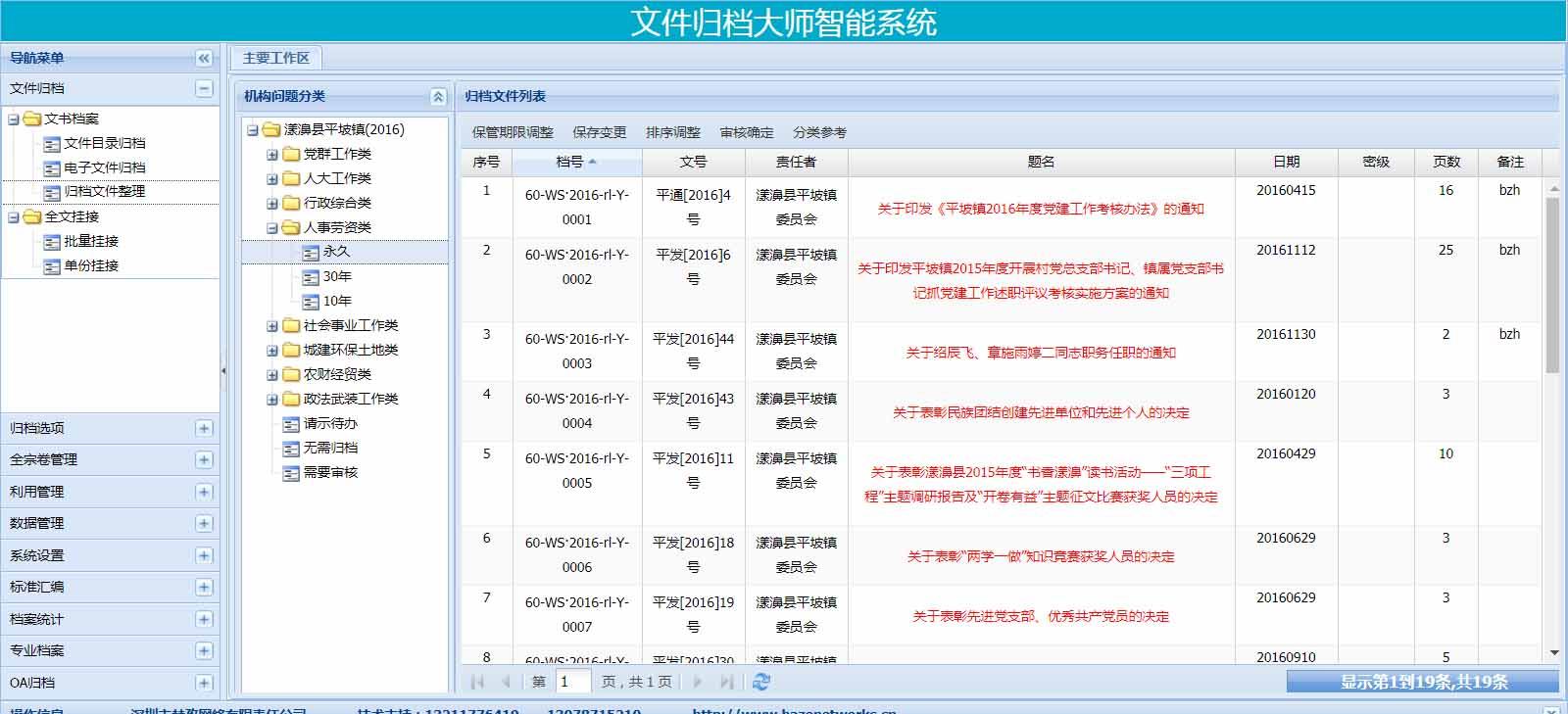
Task: Click the navigation panel collapse splitter handle
Action: click(223, 371)
